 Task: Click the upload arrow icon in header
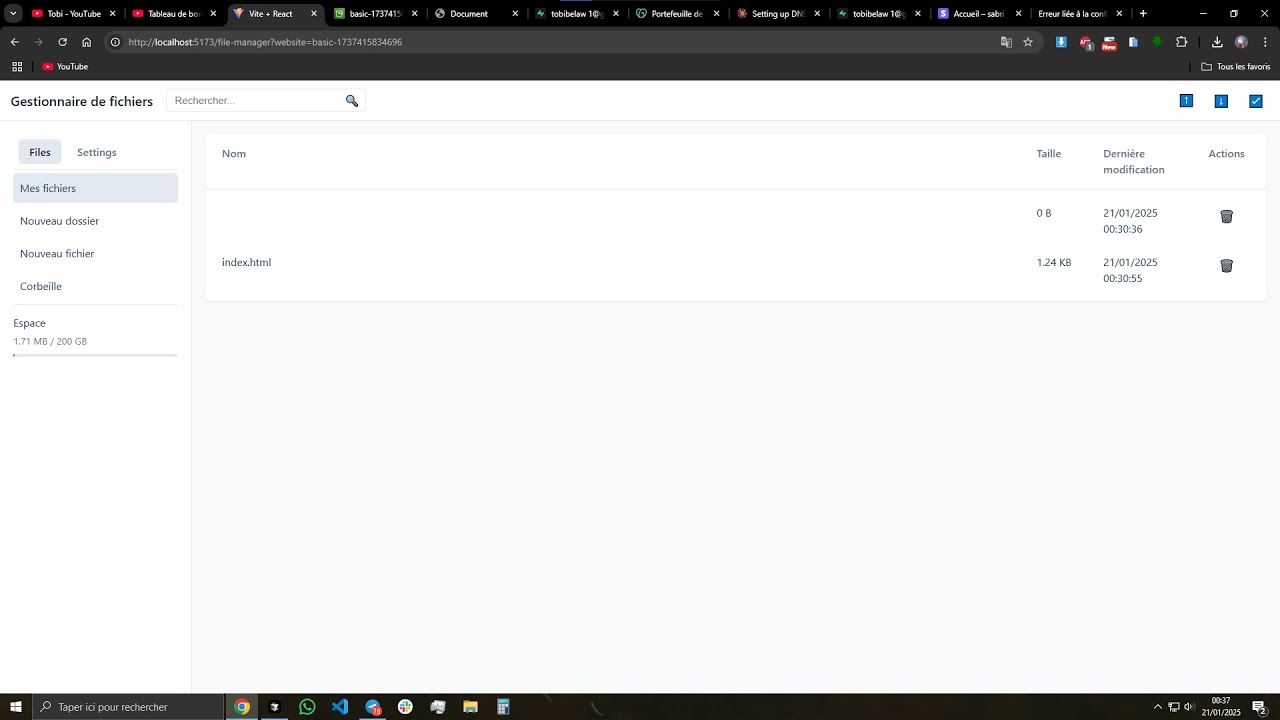[x=1186, y=101]
